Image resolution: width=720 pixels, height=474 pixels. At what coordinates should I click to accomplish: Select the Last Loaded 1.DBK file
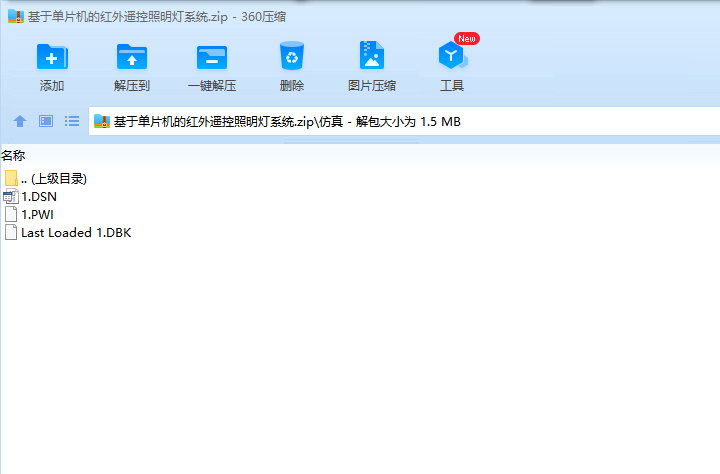pos(68,232)
